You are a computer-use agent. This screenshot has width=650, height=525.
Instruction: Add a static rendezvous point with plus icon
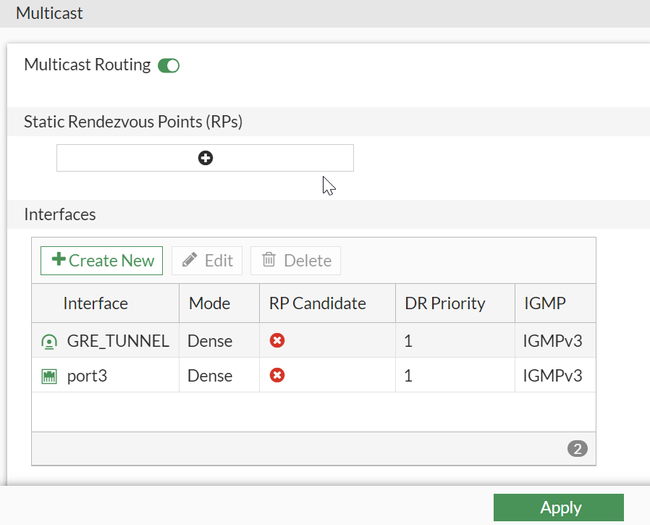click(x=205, y=158)
